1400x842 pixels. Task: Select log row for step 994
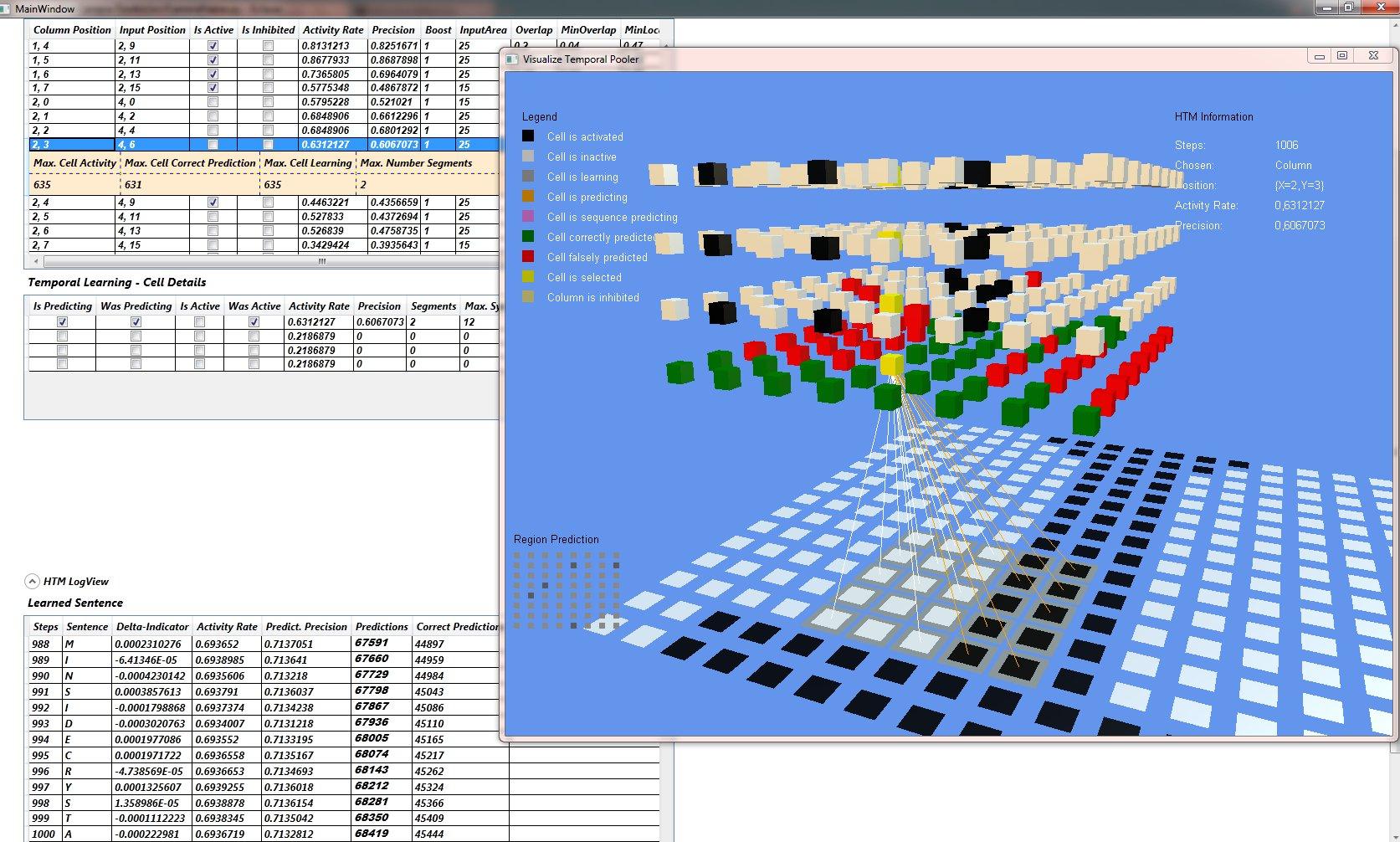tap(251, 740)
